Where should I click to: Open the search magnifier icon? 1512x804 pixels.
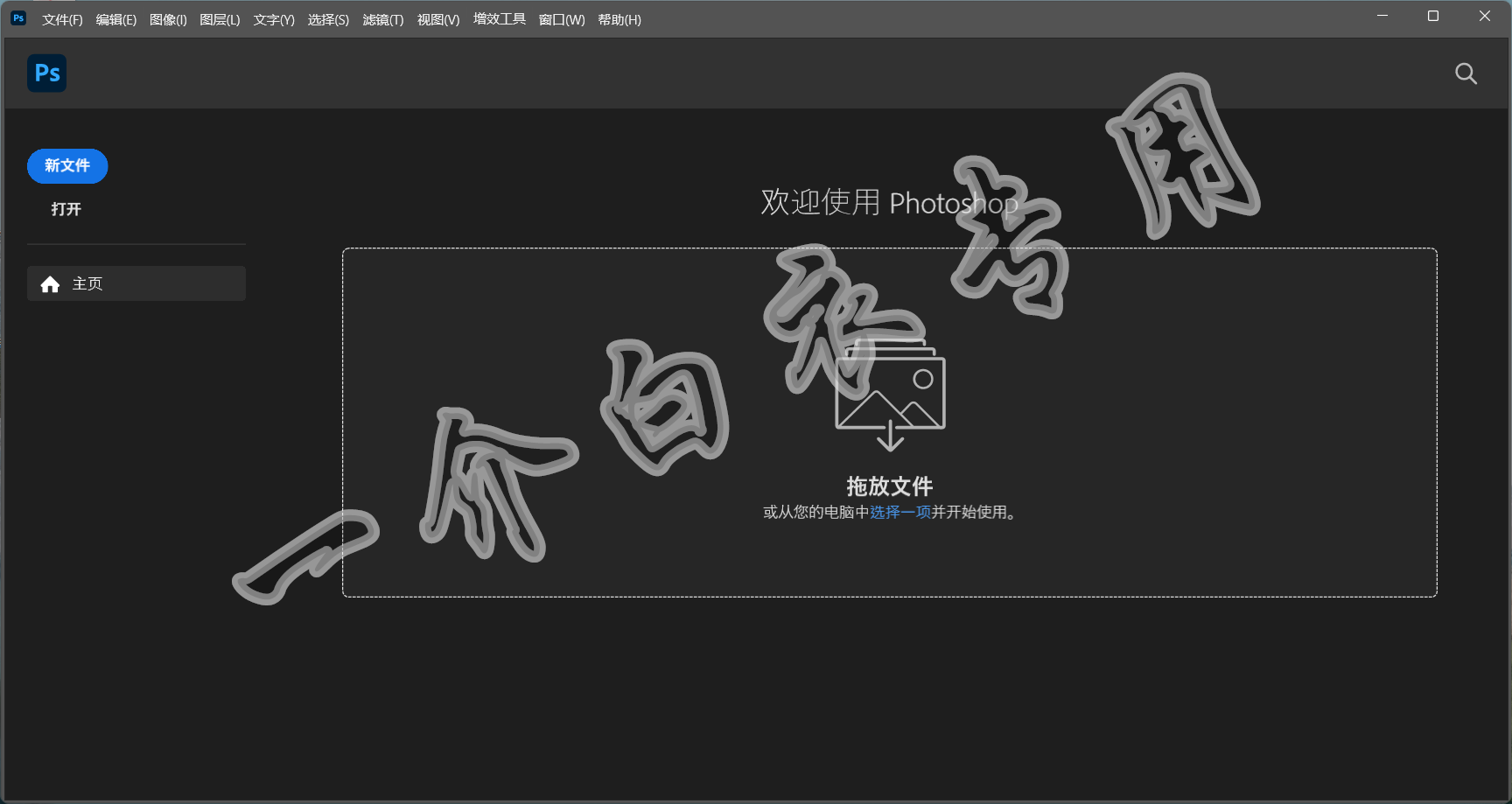point(1466,73)
